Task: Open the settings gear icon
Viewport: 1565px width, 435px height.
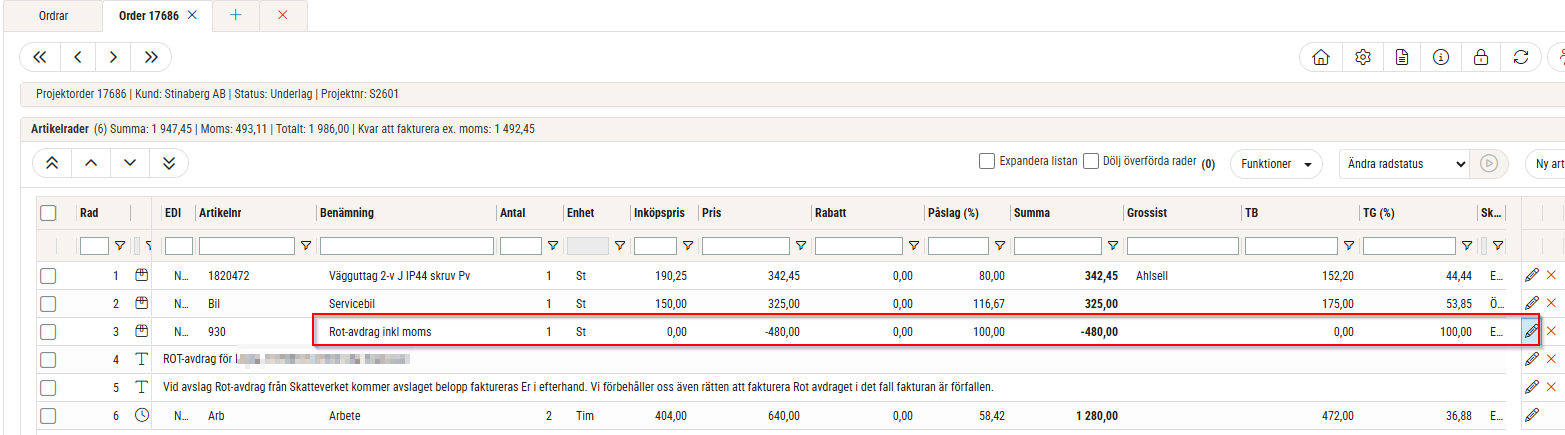Action: coord(1361,57)
